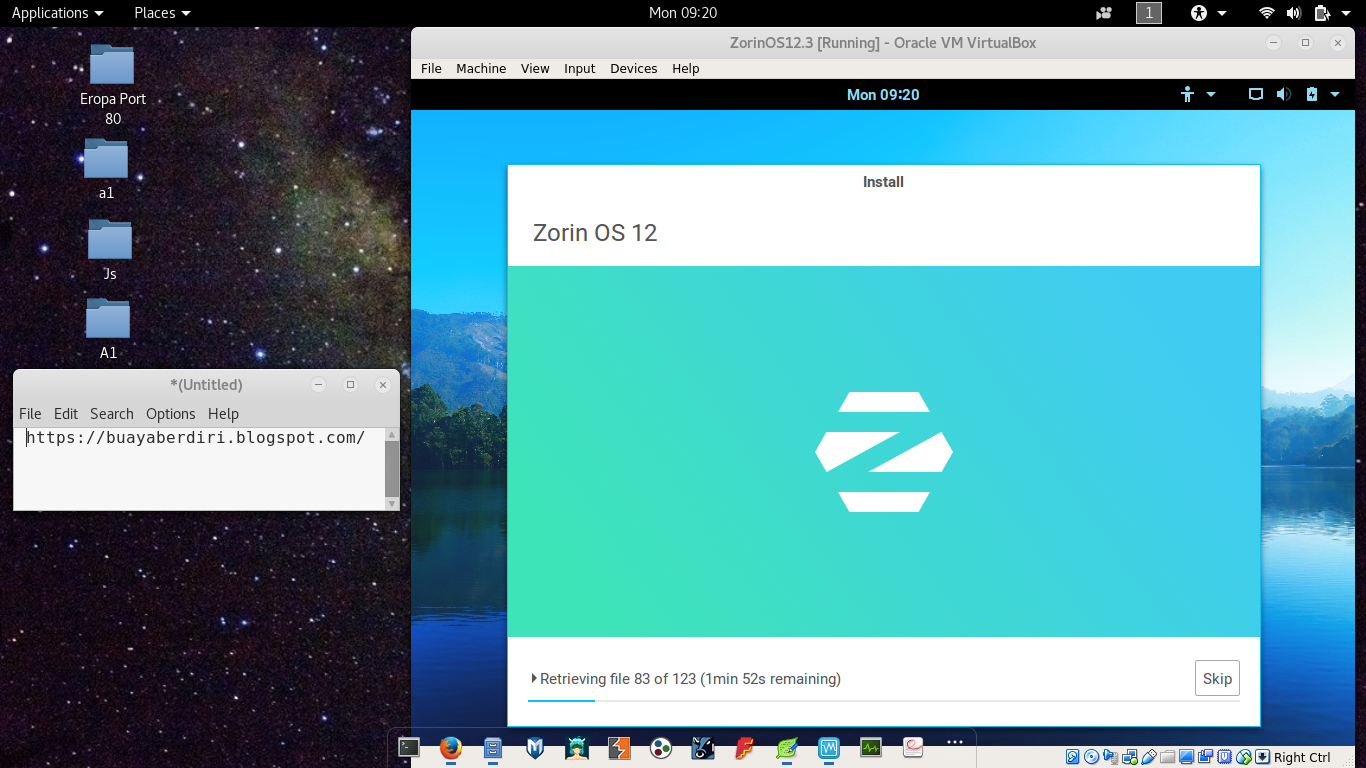Viewport: 1366px width, 768px height.
Task: Open the file cabinet Files icon in dock
Action: (x=493, y=747)
